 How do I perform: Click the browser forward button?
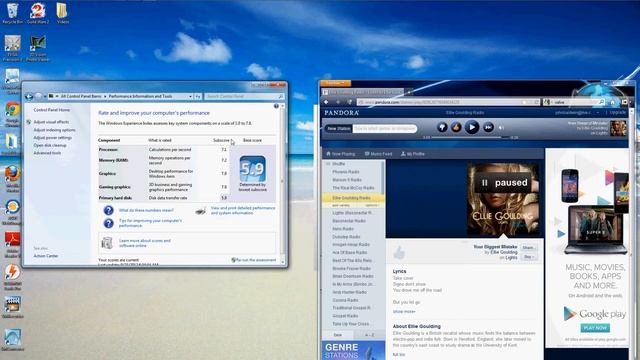tap(338, 102)
